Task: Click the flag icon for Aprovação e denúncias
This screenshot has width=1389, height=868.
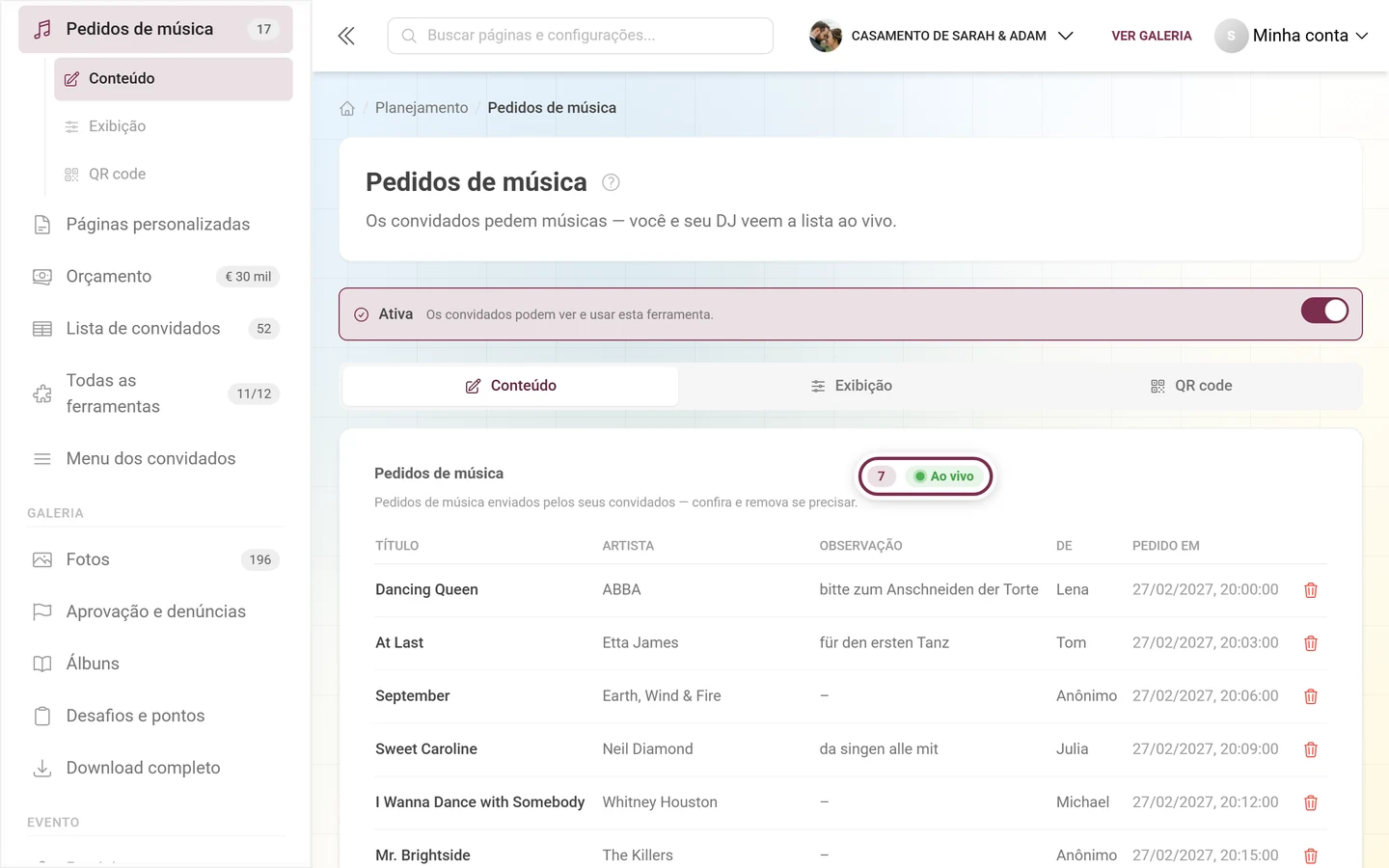Action: pos(42,611)
